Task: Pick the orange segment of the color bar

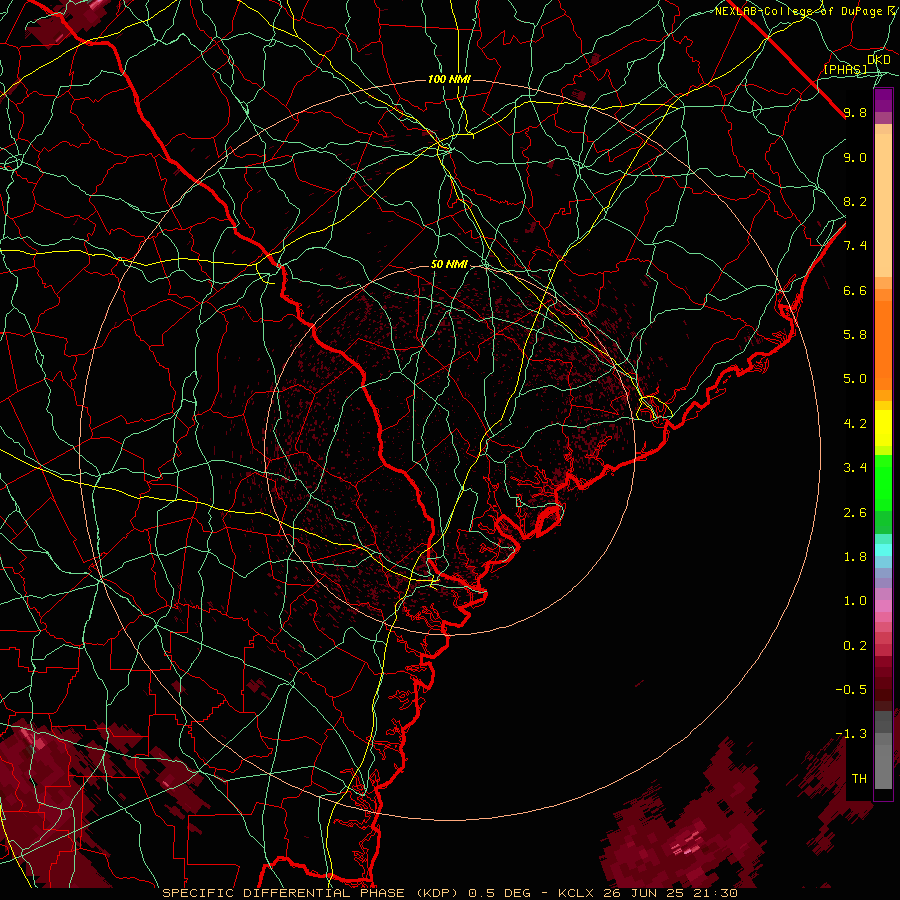Action: click(883, 345)
